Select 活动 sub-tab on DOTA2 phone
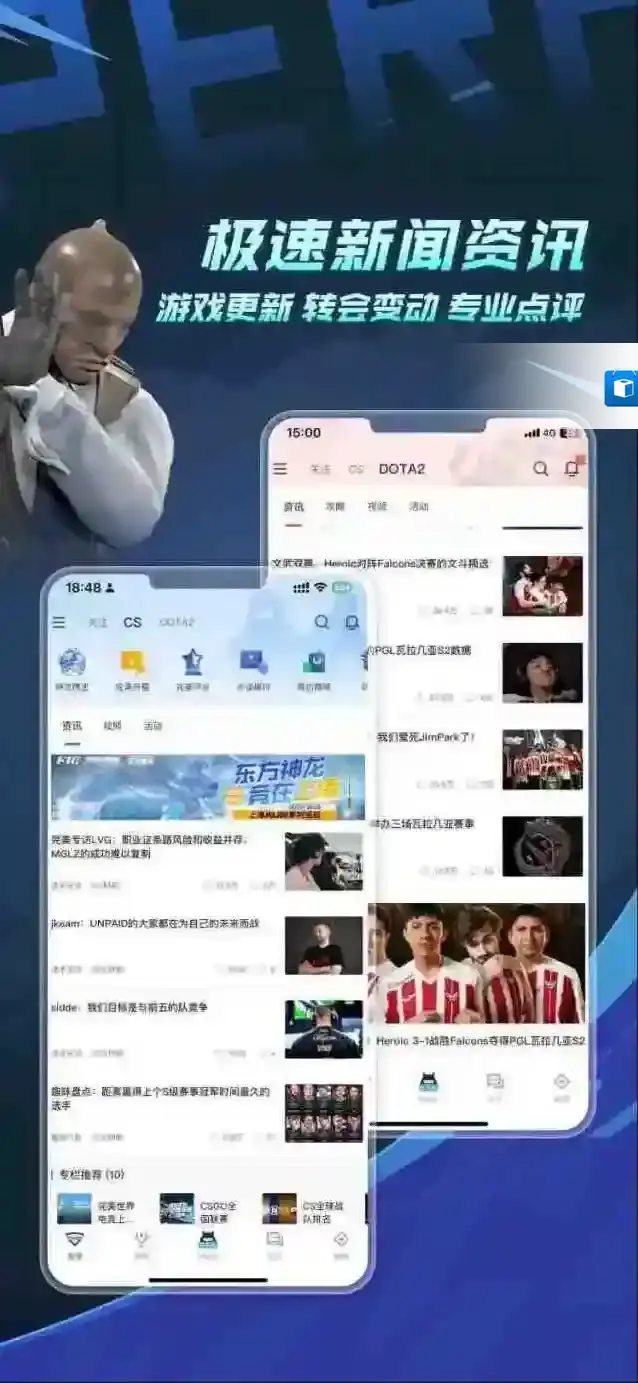 coord(418,506)
